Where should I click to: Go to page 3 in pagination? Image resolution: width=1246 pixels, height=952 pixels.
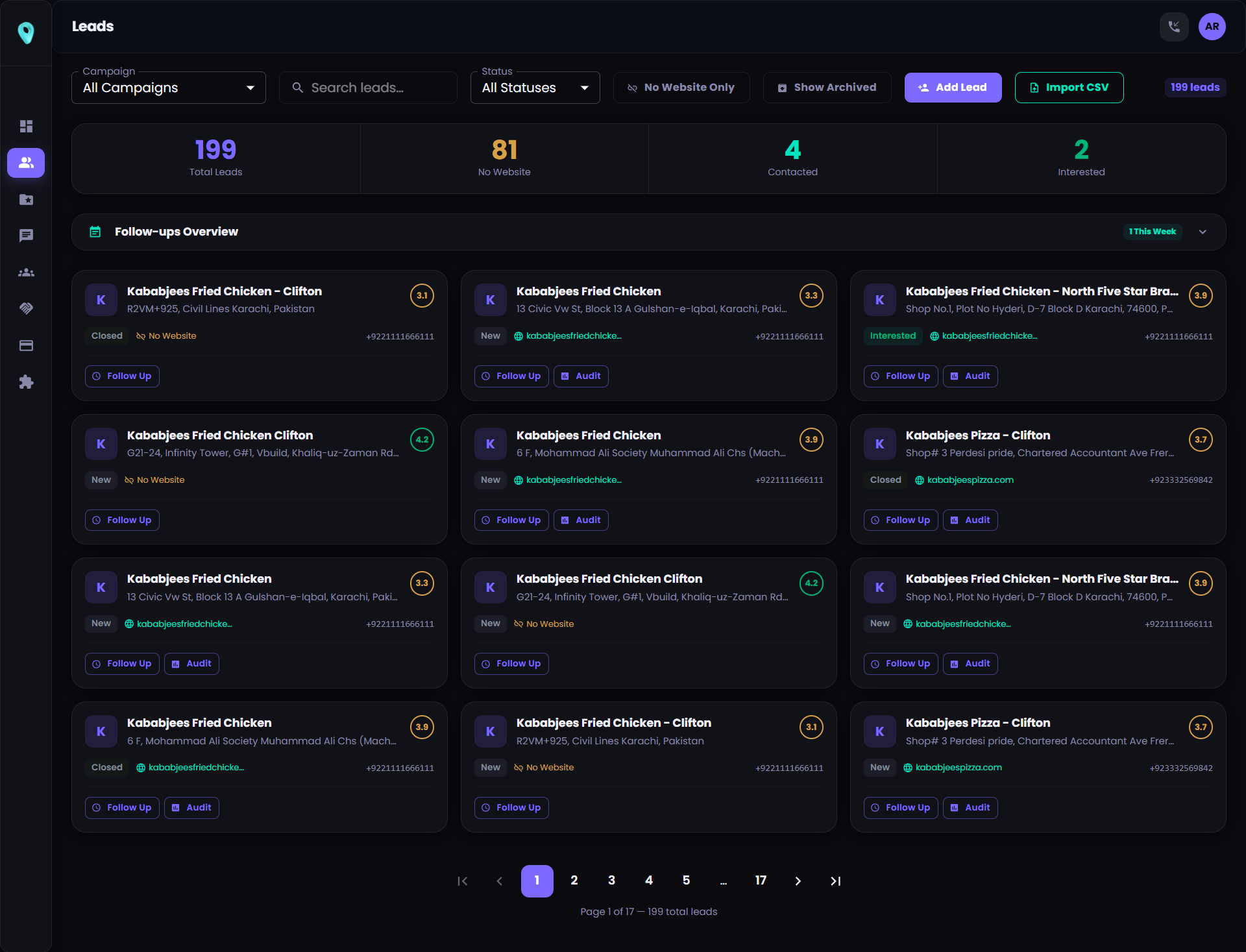pyautogui.click(x=611, y=881)
